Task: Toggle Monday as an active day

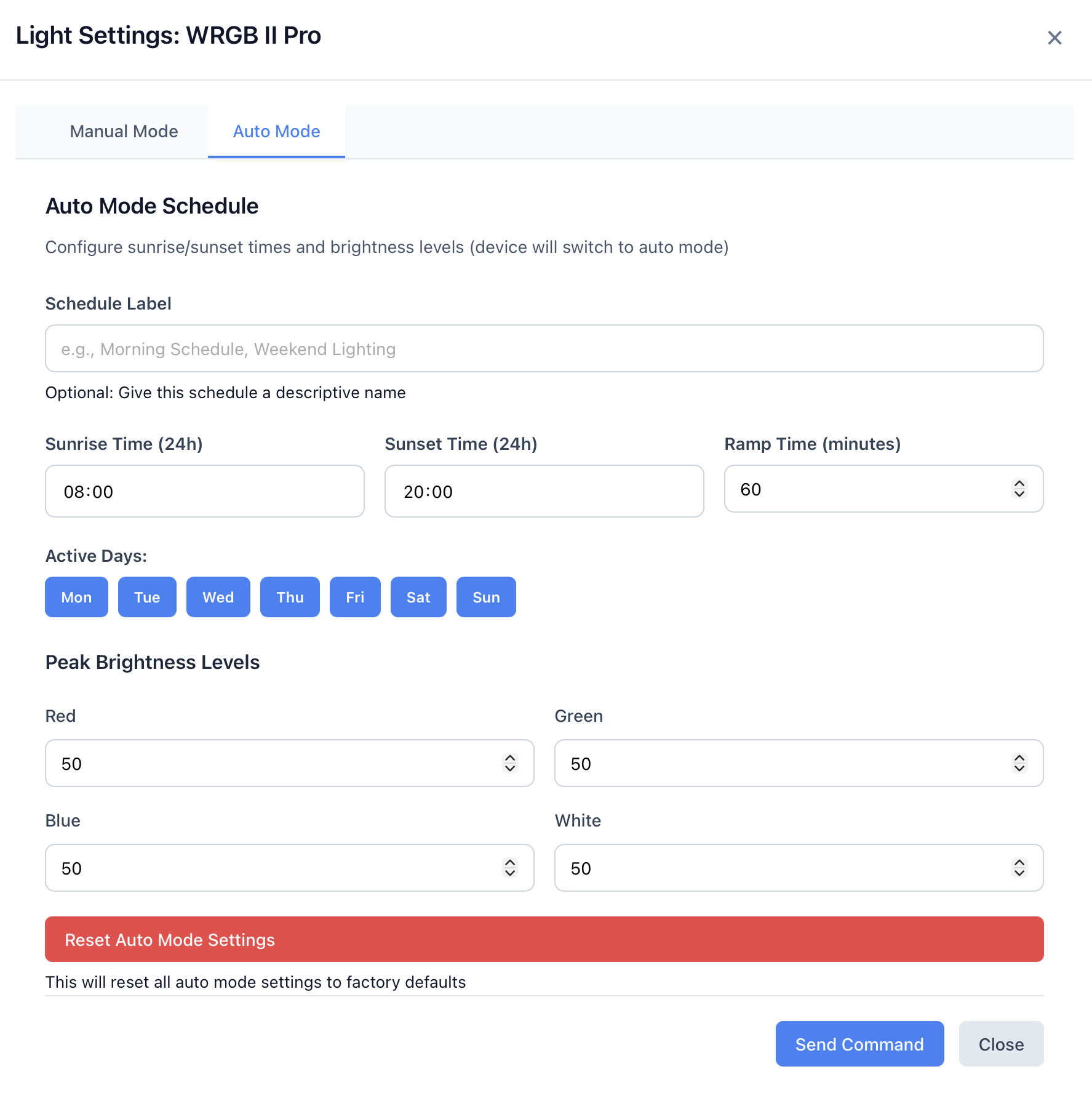Action: pyautogui.click(x=76, y=596)
